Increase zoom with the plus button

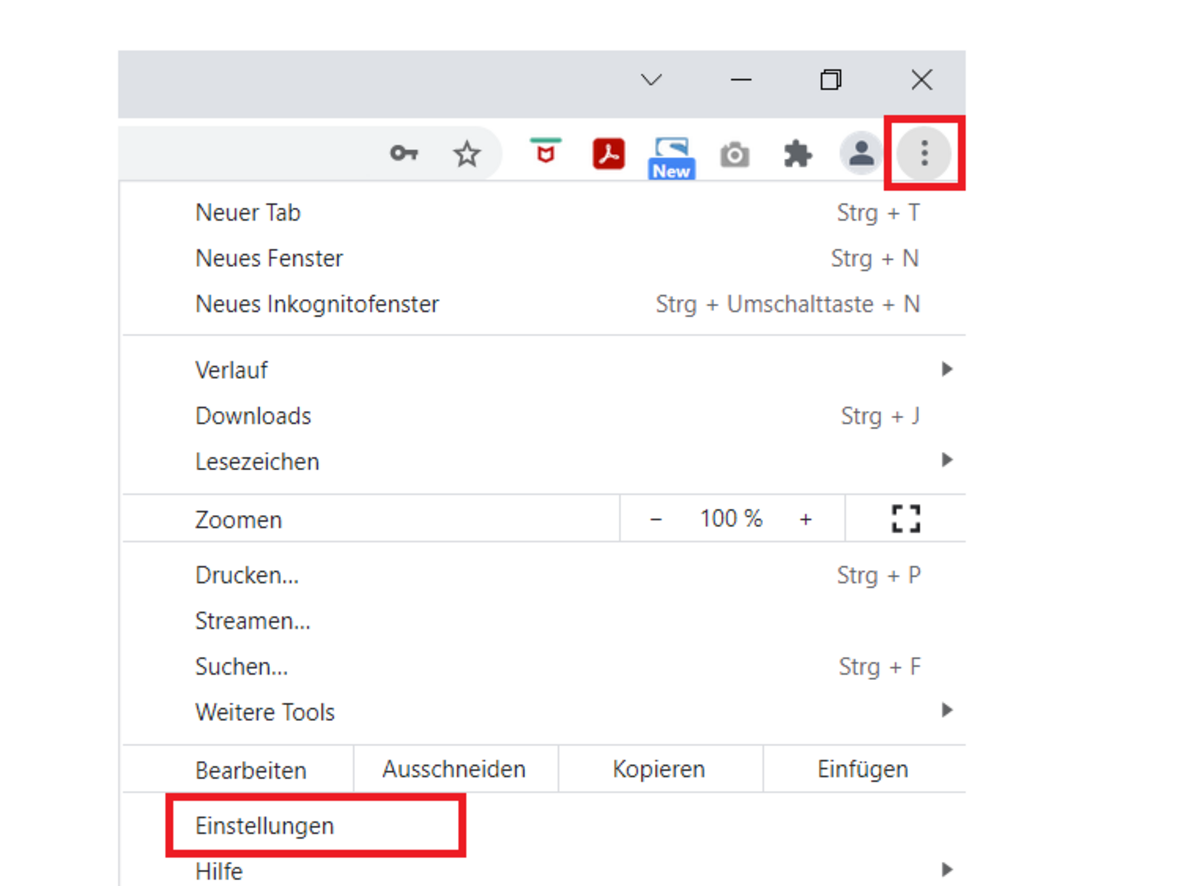point(805,519)
